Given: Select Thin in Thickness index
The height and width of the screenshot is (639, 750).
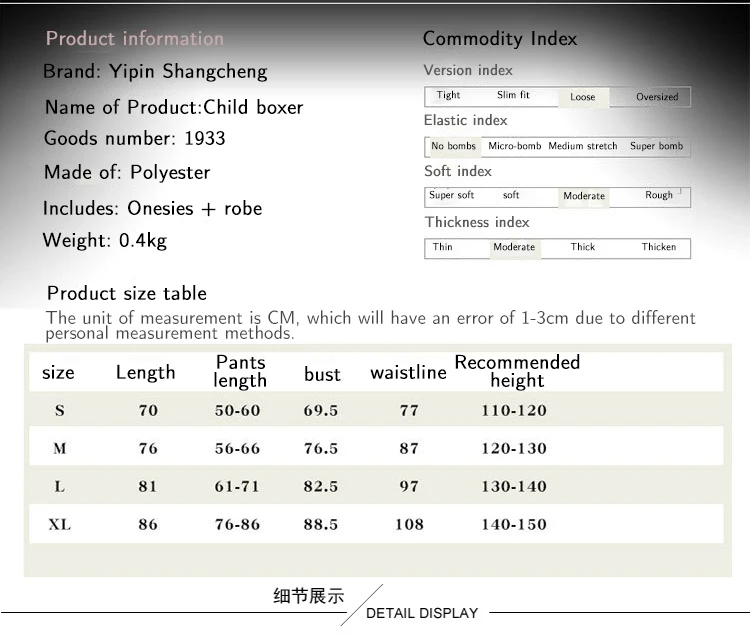Looking at the screenshot, I should 442,247.
